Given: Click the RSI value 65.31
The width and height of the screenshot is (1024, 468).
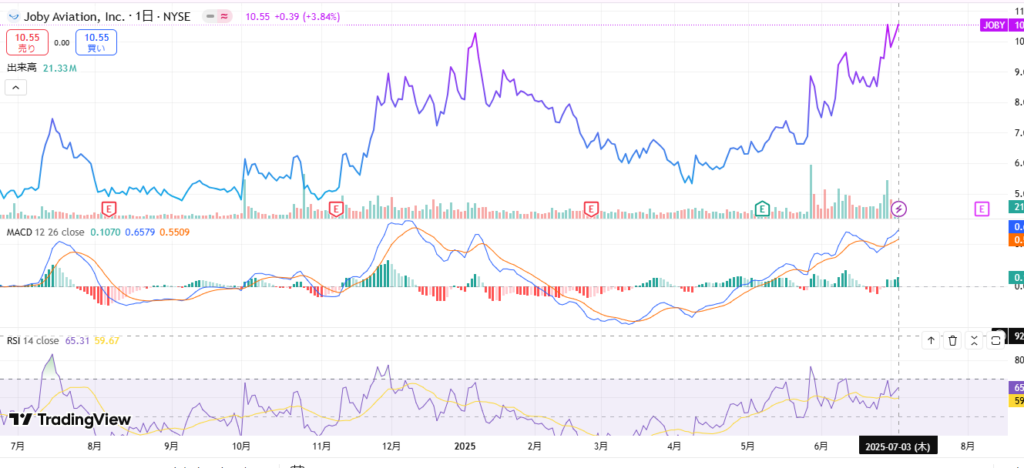Looking at the screenshot, I should coord(76,341).
